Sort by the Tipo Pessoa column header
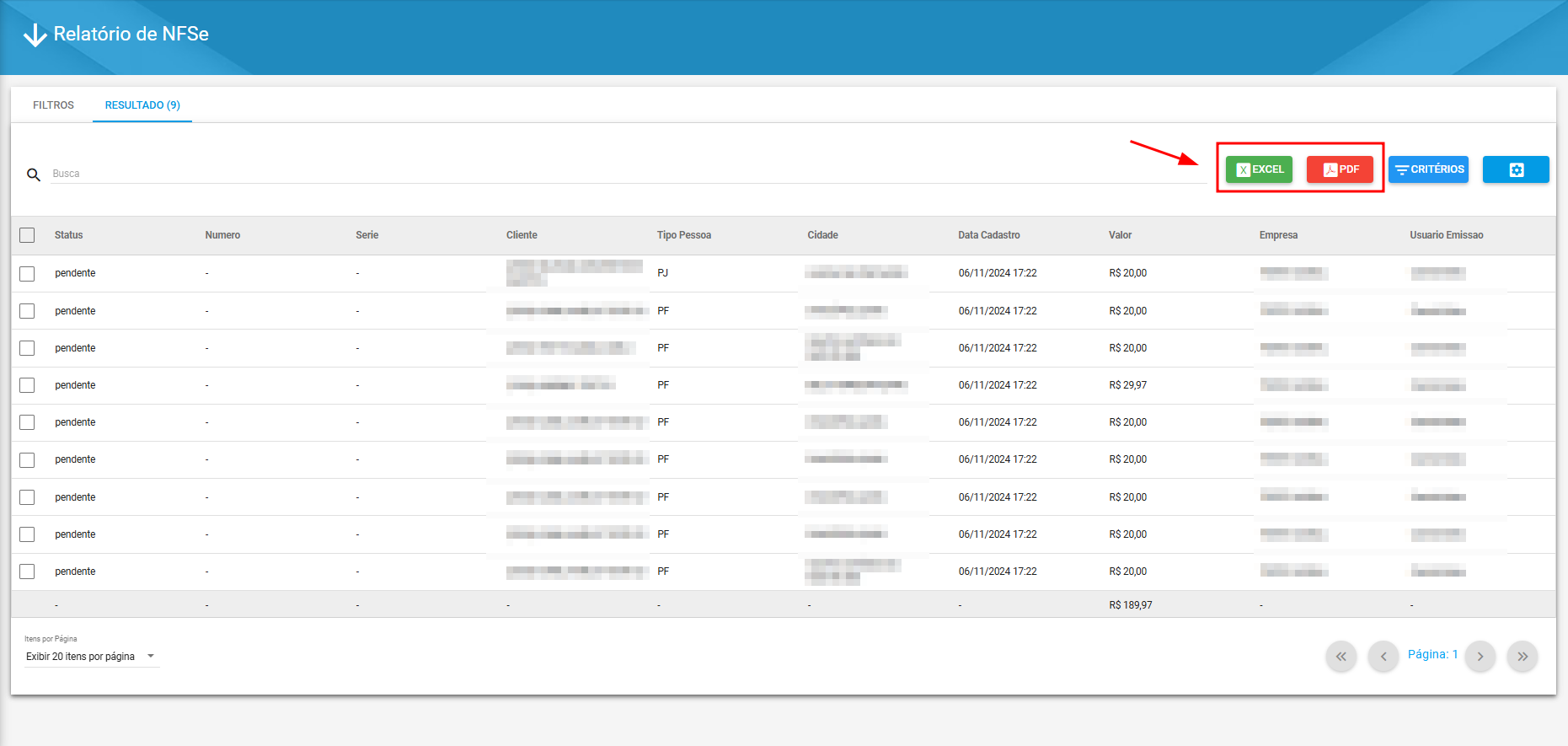Screen dimensions: 1568x746 (684, 235)
